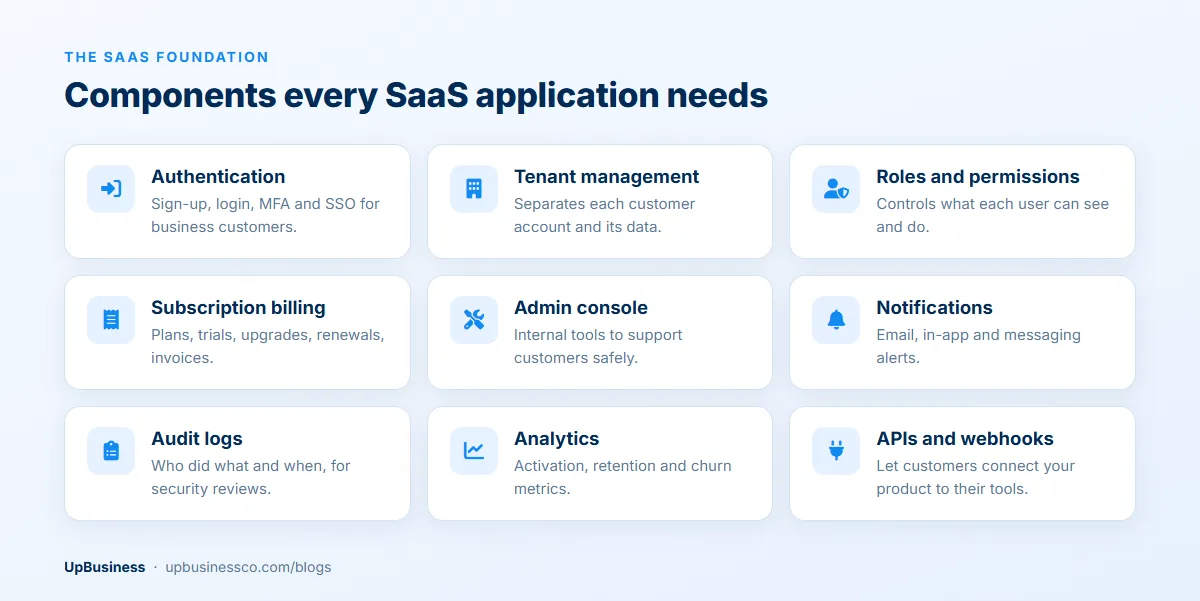Select the Audit logs heading

[197, 439]
